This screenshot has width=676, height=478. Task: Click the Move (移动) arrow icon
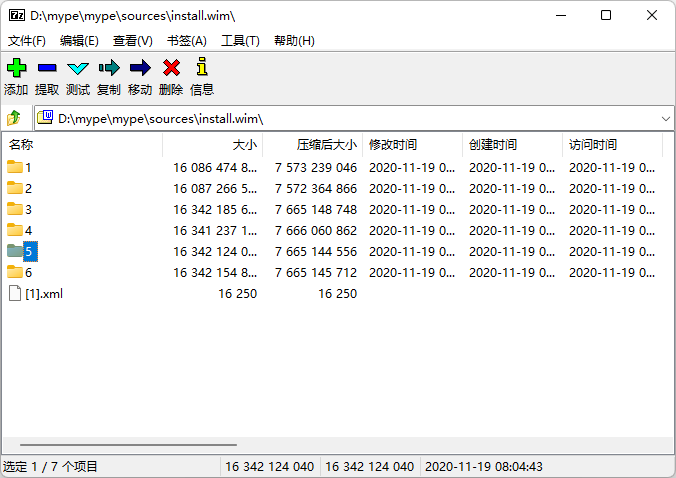[x=140, y=68]
